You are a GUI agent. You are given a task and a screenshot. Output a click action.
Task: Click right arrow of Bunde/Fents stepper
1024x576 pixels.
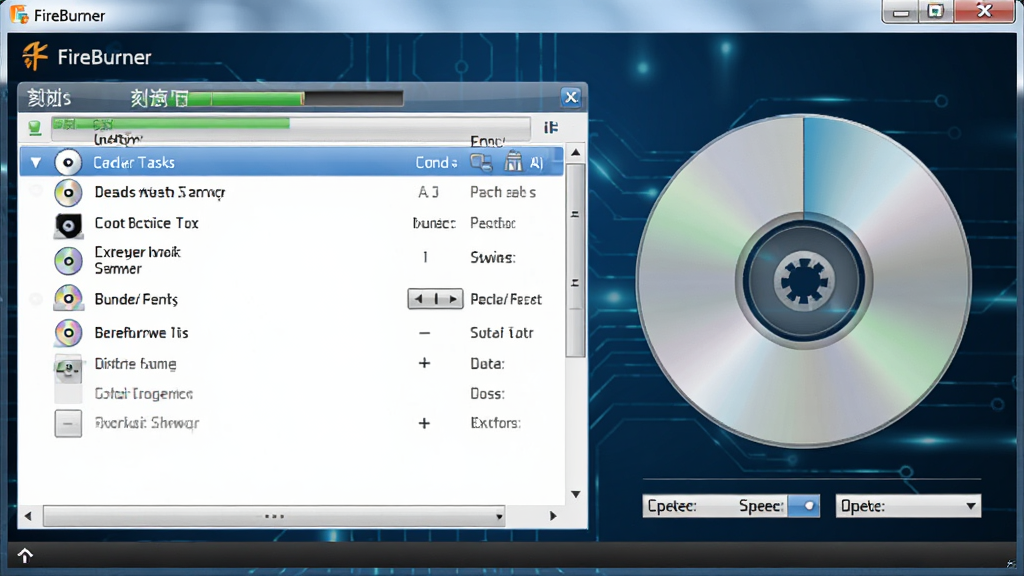point(453,299)
